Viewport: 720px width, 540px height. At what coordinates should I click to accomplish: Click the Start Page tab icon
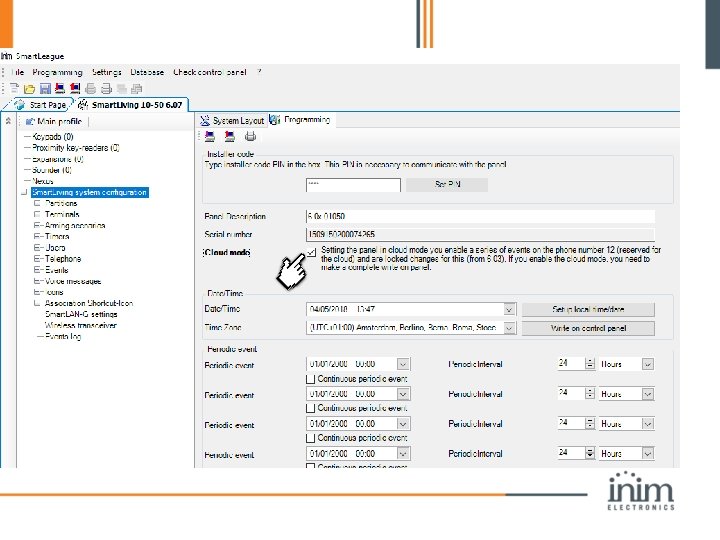click(x=19, y=105)
